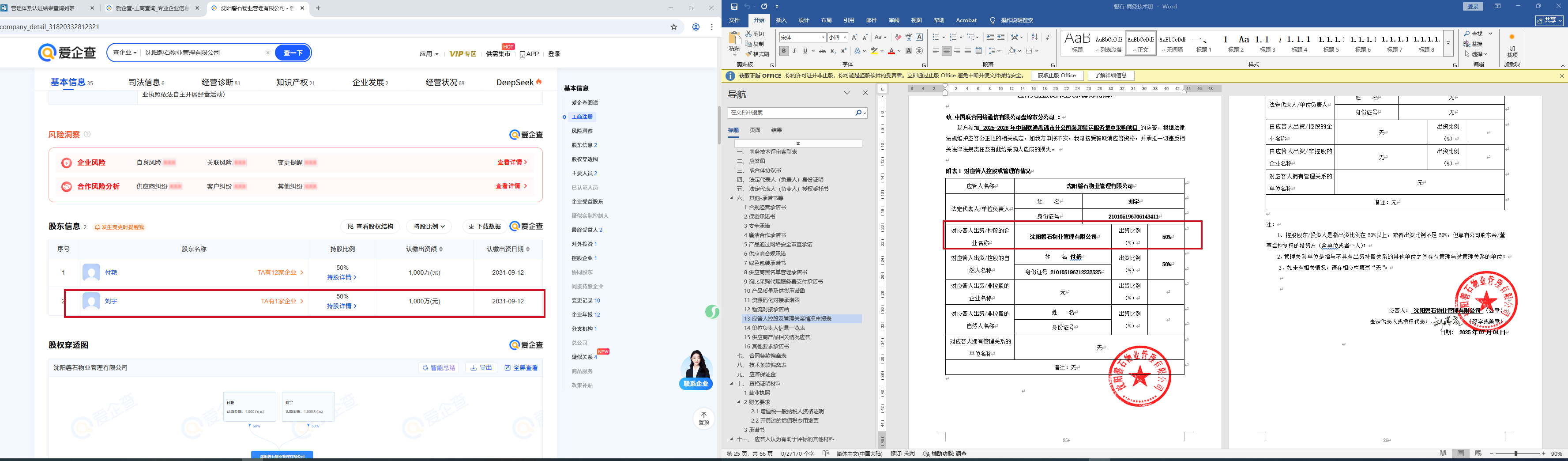This screenshot has height=461, width=1568.
Task: Click the 查一下 search button
Action: [293, 53]
